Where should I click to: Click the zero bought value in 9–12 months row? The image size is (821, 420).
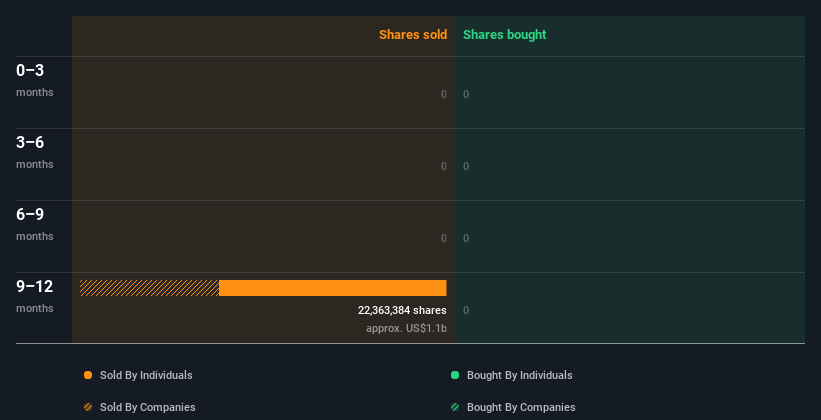coord(466,310)
